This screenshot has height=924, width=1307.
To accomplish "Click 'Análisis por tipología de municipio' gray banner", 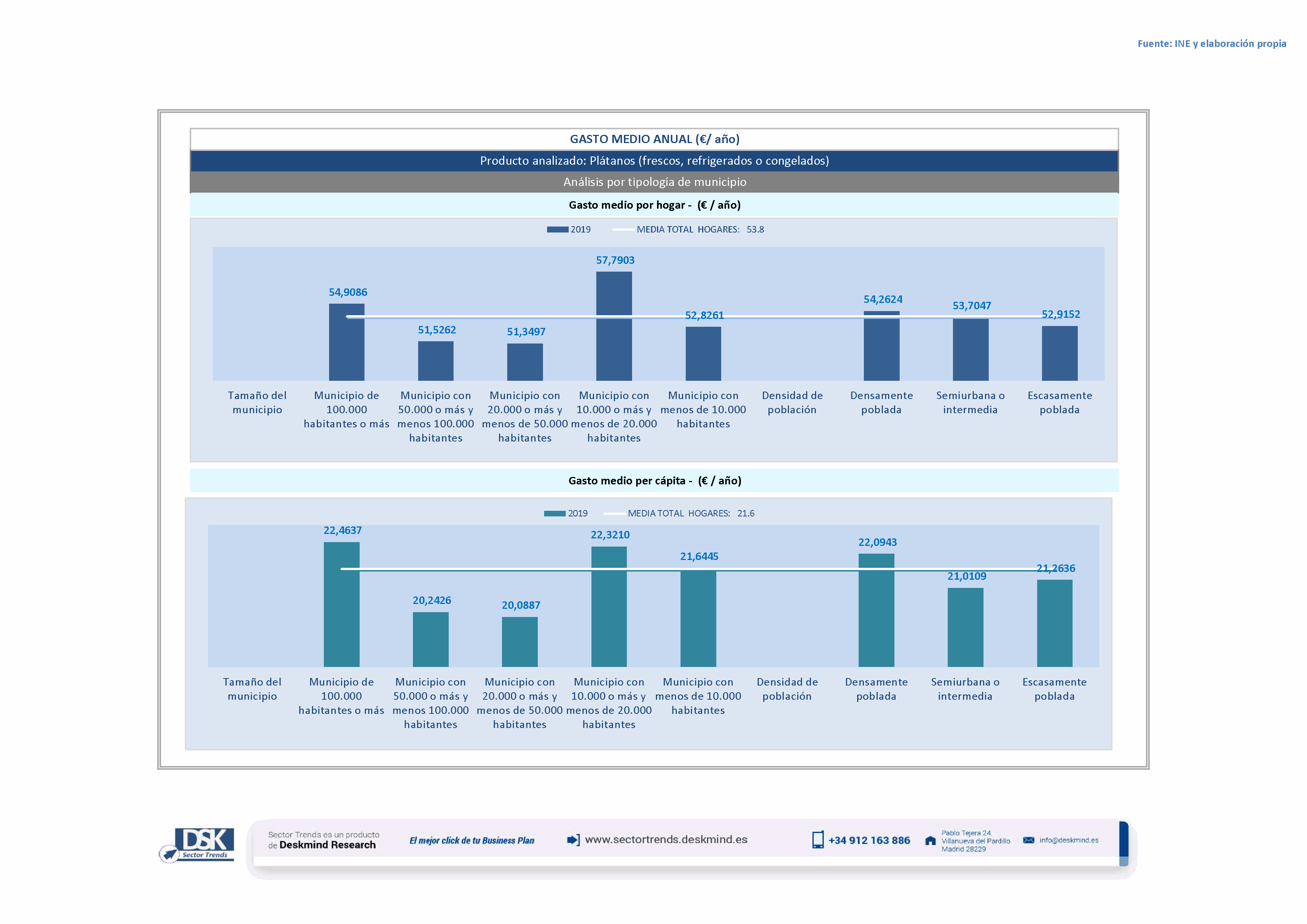I will [654, 182].
